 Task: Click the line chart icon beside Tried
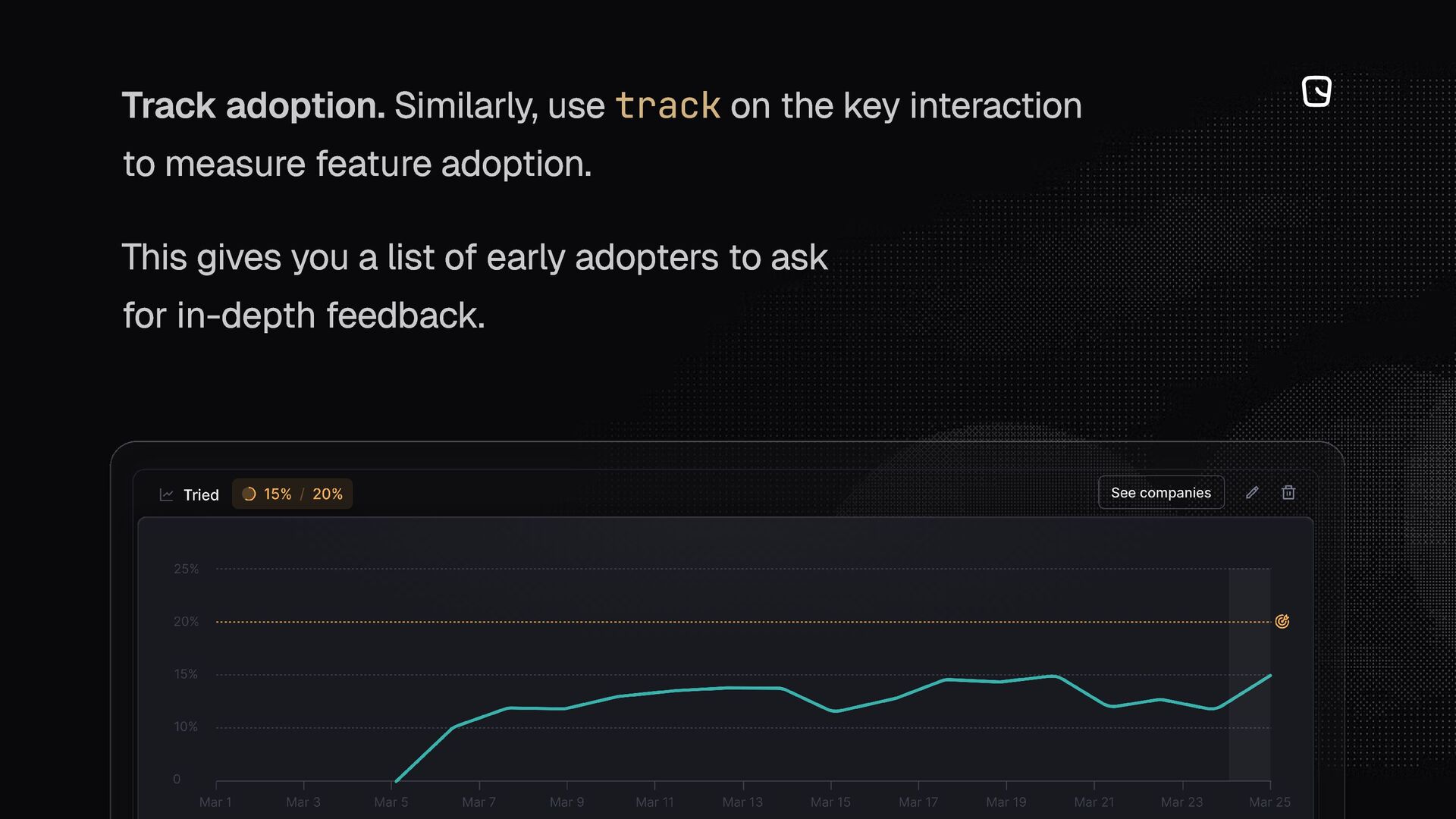pyautogui.click(x=167, y=494)
